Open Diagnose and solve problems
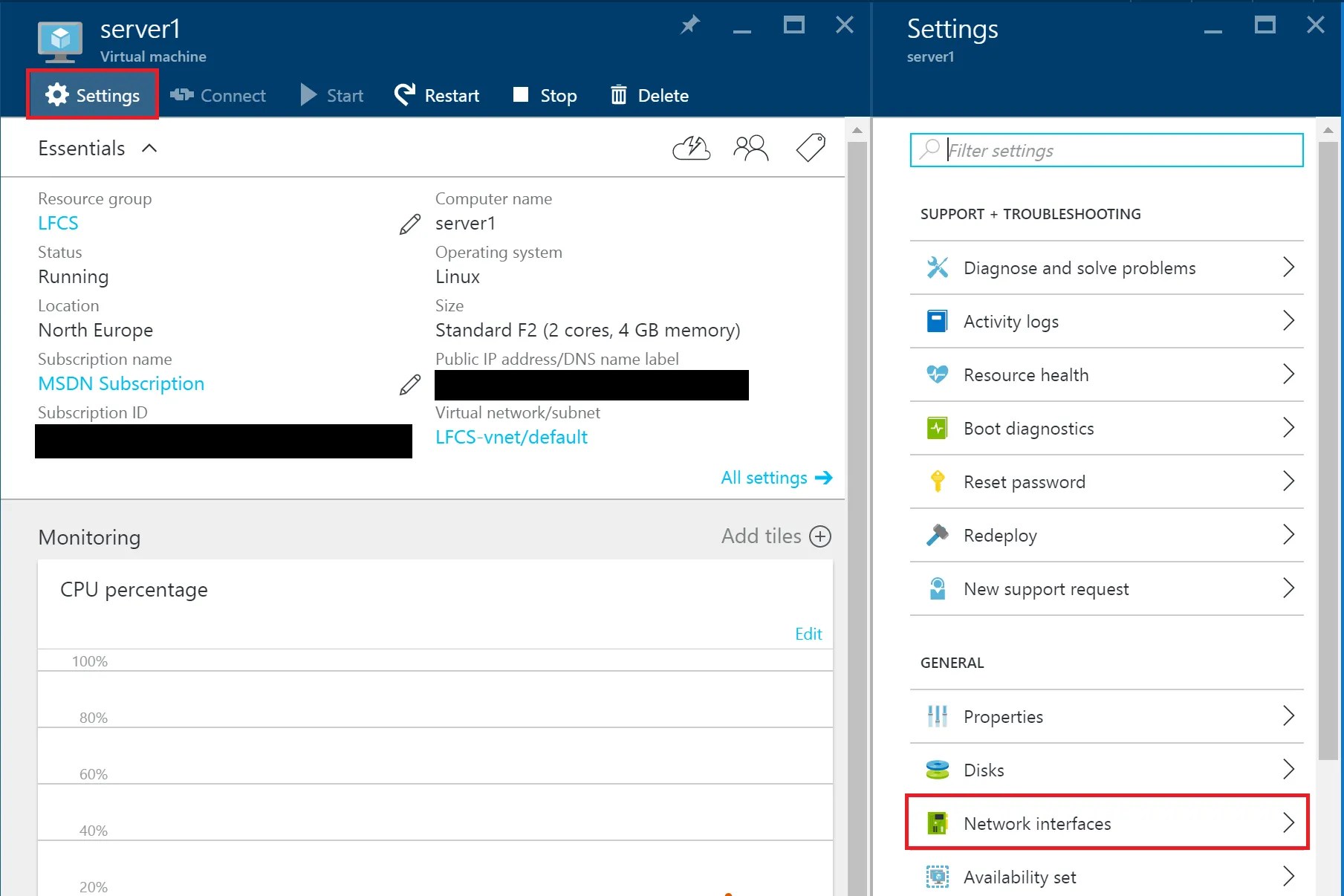This screenshot has height=896, width=1344. coord(1106,267)
